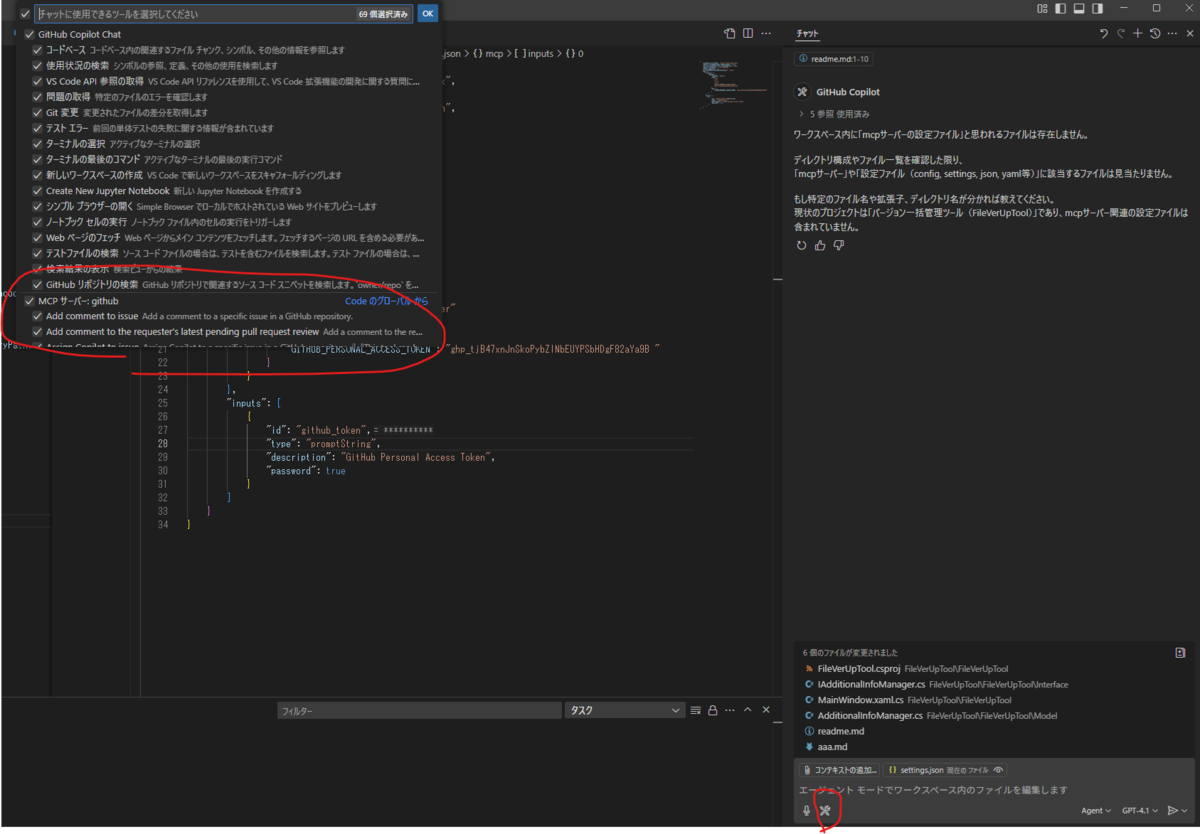Open chat history clock icon
The height and width of the screenshot is (834, 1200).
1154,34
